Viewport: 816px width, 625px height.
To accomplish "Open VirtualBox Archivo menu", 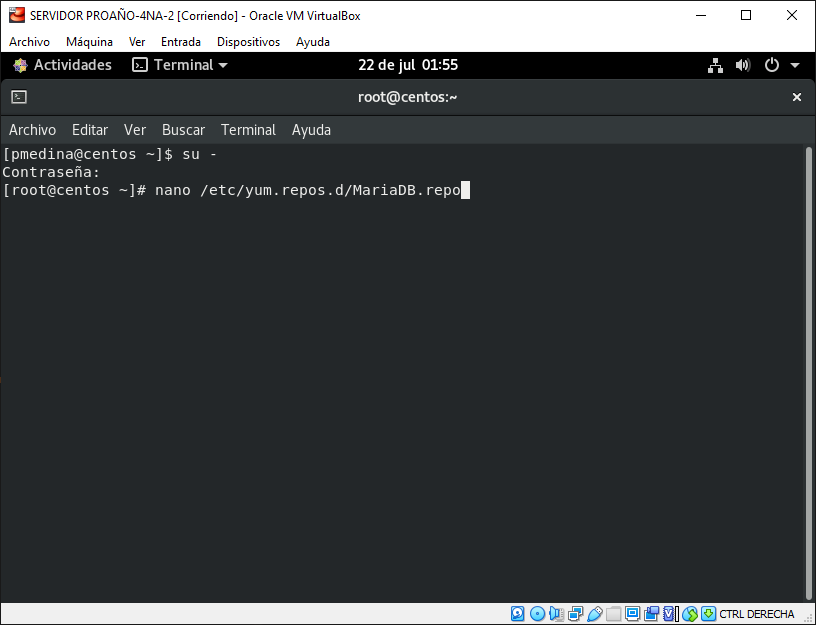I will (29, 42).
